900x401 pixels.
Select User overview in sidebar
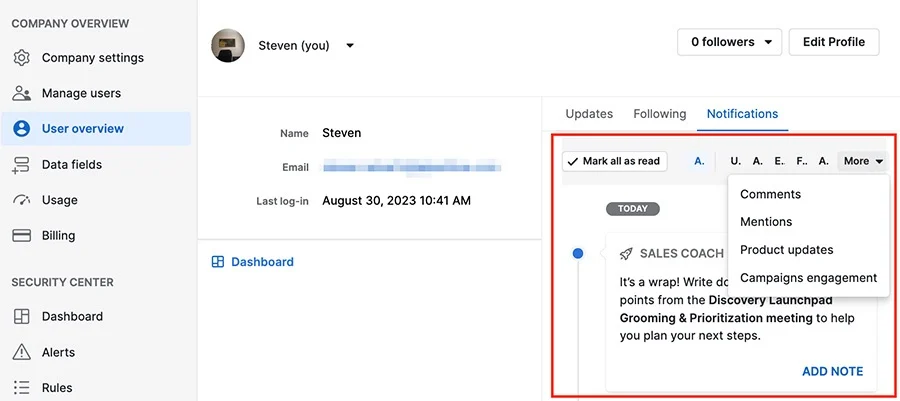(x=96, y=129)
